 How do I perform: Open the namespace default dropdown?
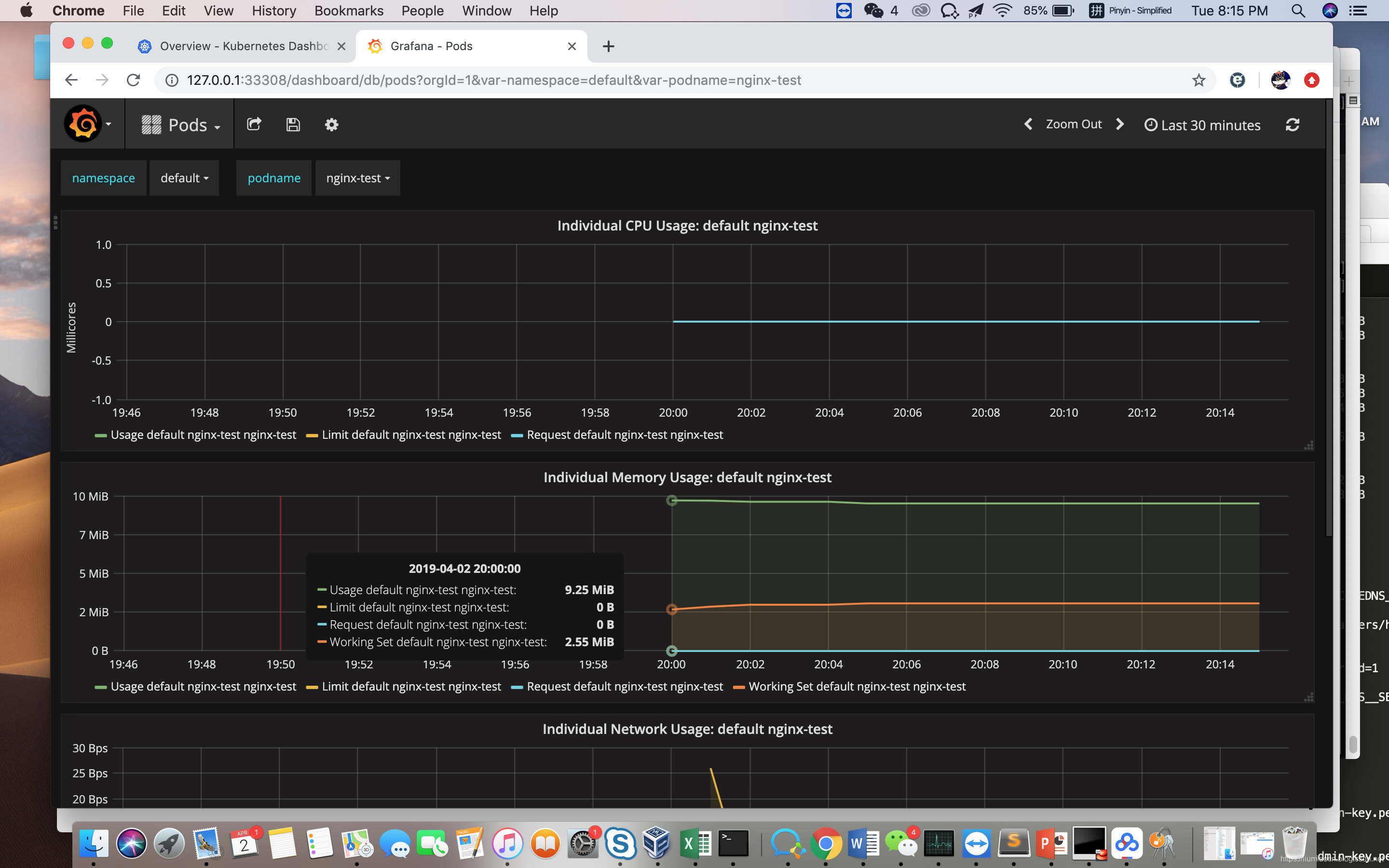coord(184,178)
